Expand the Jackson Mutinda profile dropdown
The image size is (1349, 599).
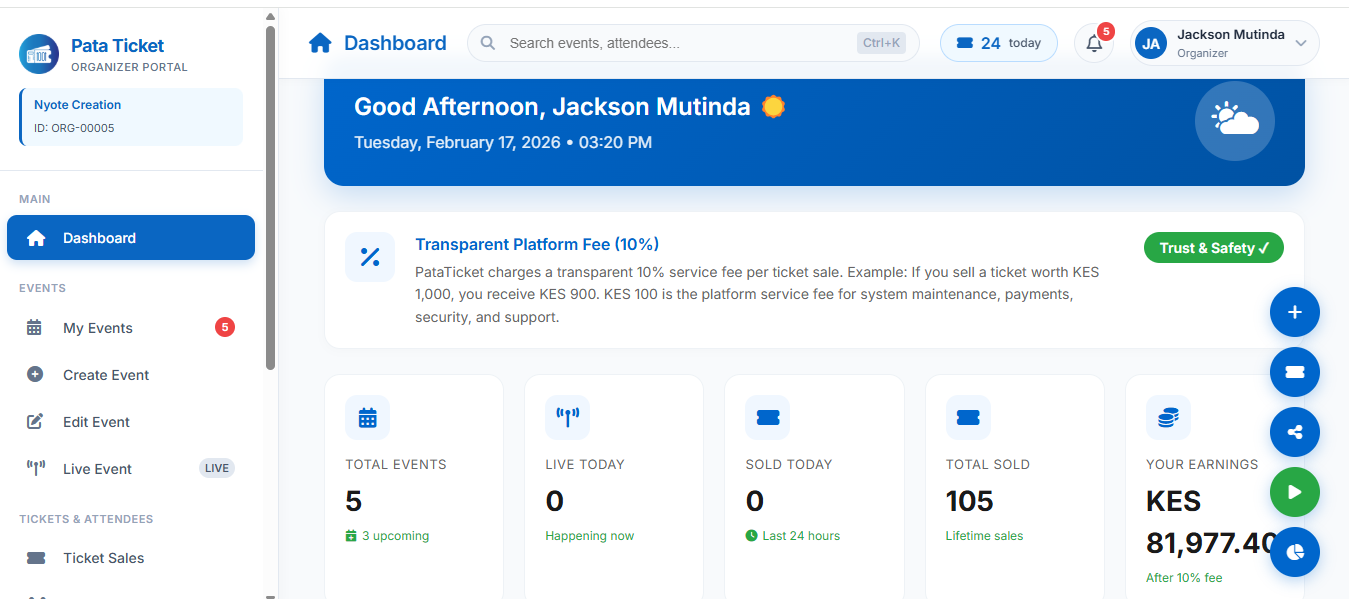coord(1224,42)
